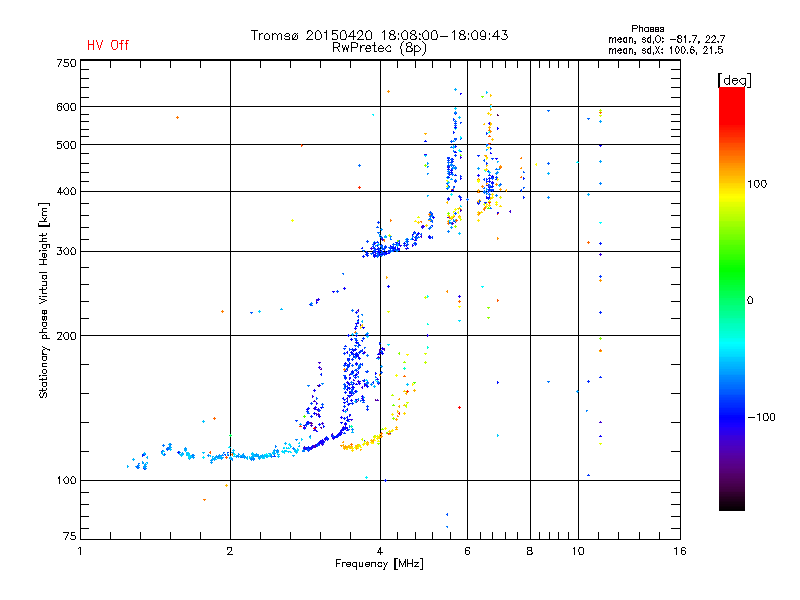800x600 pixels.
Task: Click the x-axis tick label '8'
Action: [530, 551]
